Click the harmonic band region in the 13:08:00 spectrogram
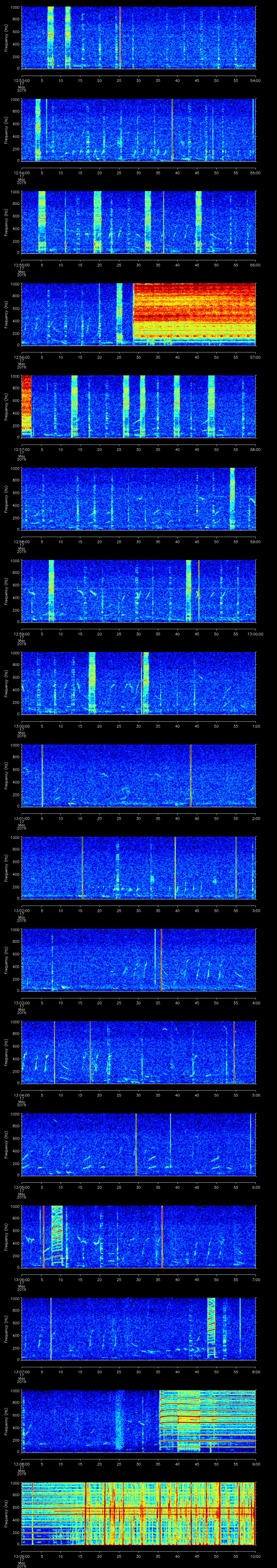The height and width of the screenshot is (1568, 277). point(207,1421)
